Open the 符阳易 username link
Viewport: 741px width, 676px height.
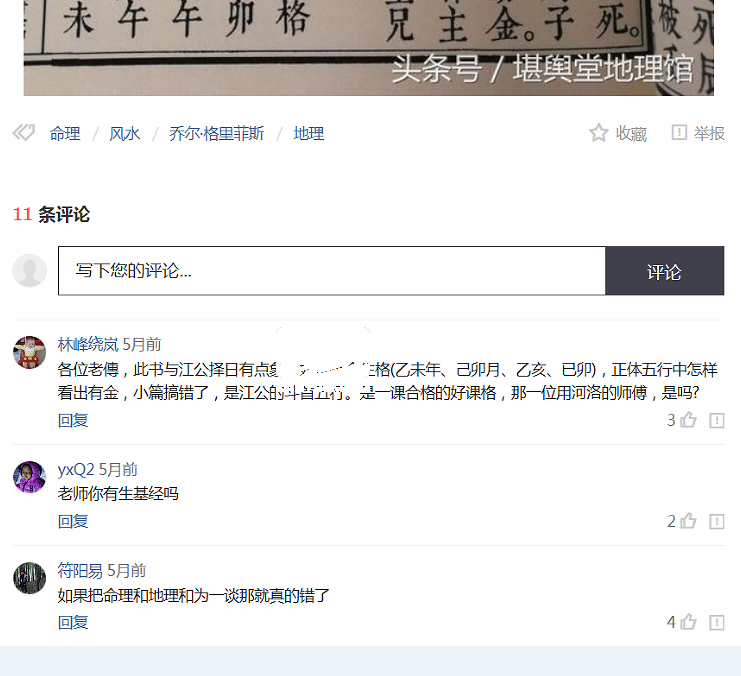(x=80, y=571)
